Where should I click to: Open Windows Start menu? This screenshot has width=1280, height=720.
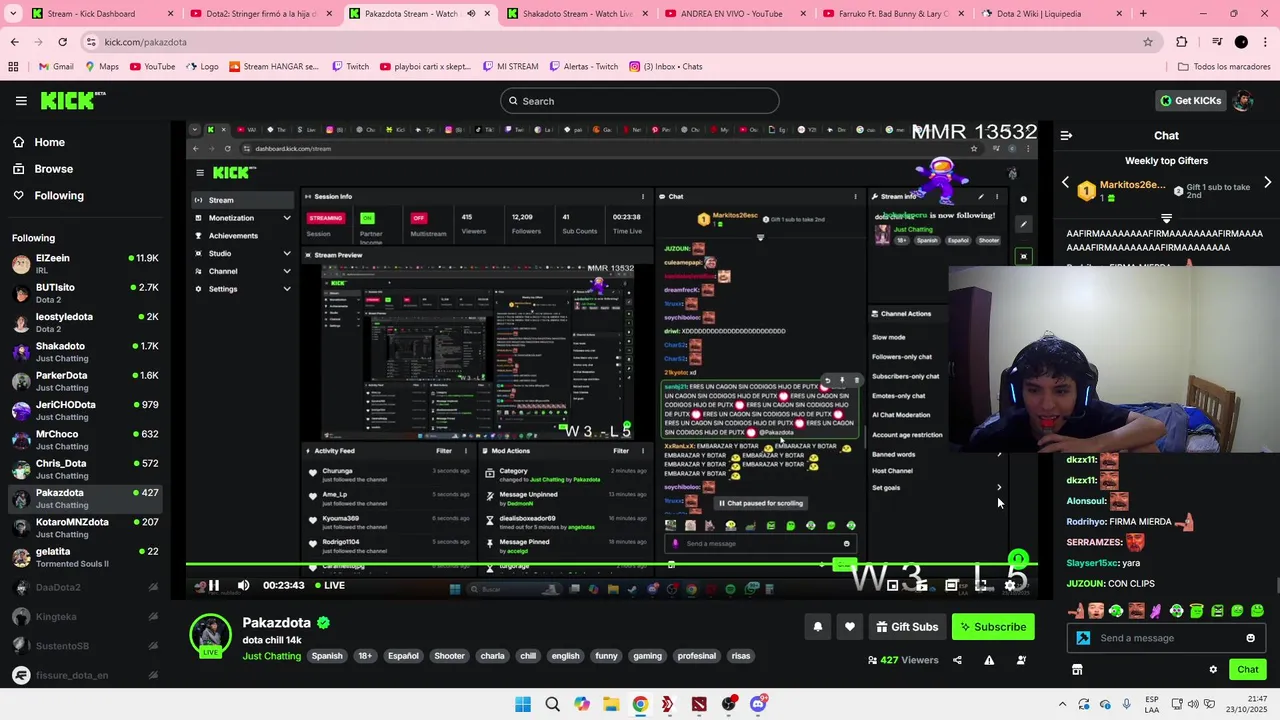(523, 704)
